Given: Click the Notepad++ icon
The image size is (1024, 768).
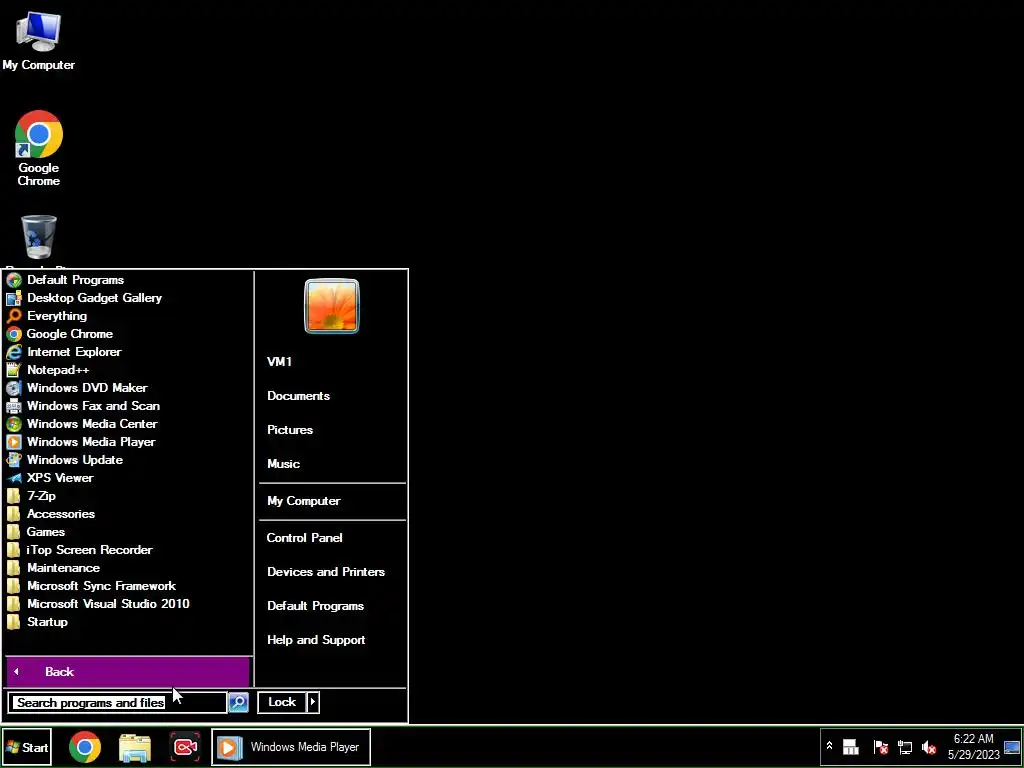Looking at the screenshot, I should point(14,370).
